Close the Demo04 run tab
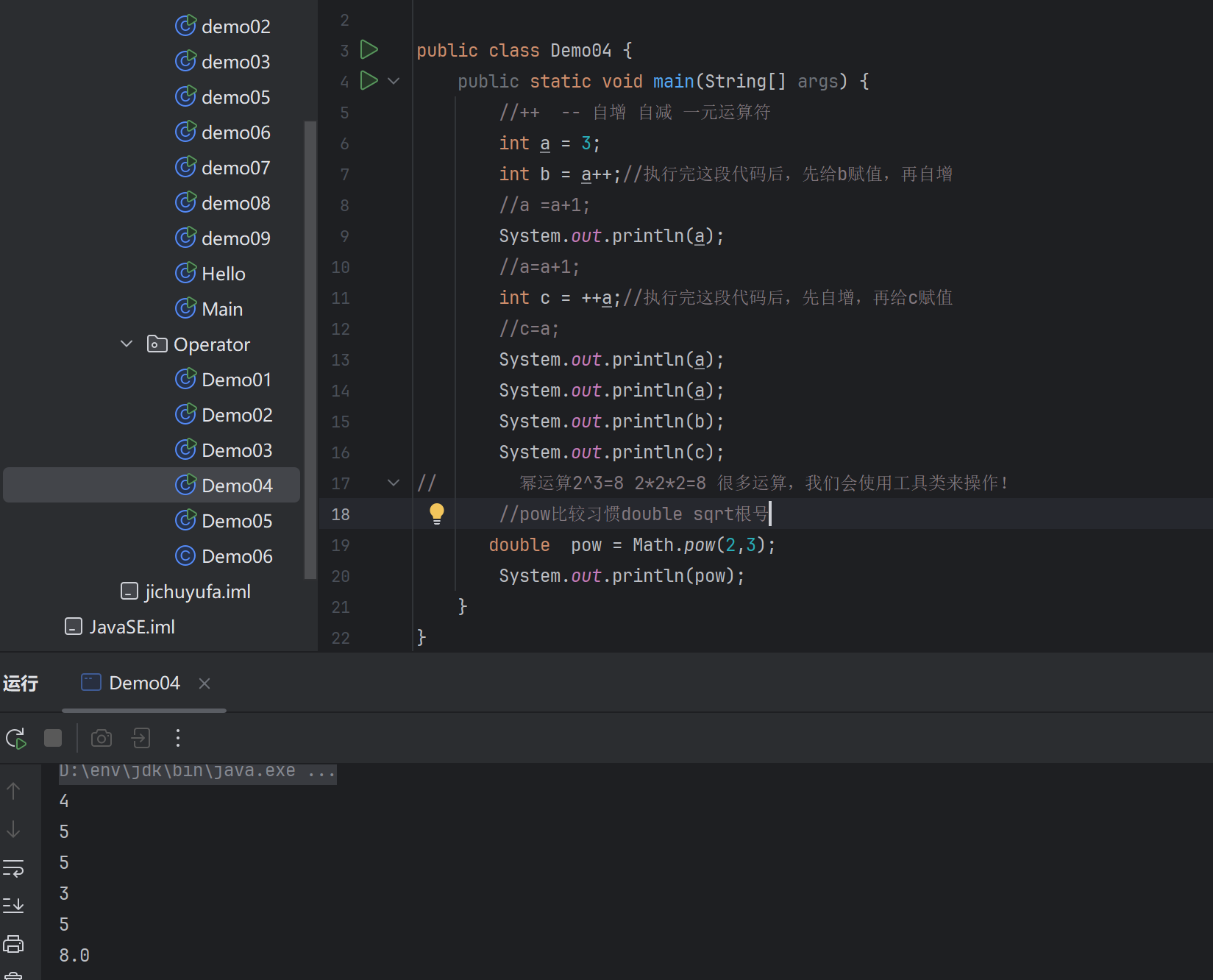 tap(204, 683)
